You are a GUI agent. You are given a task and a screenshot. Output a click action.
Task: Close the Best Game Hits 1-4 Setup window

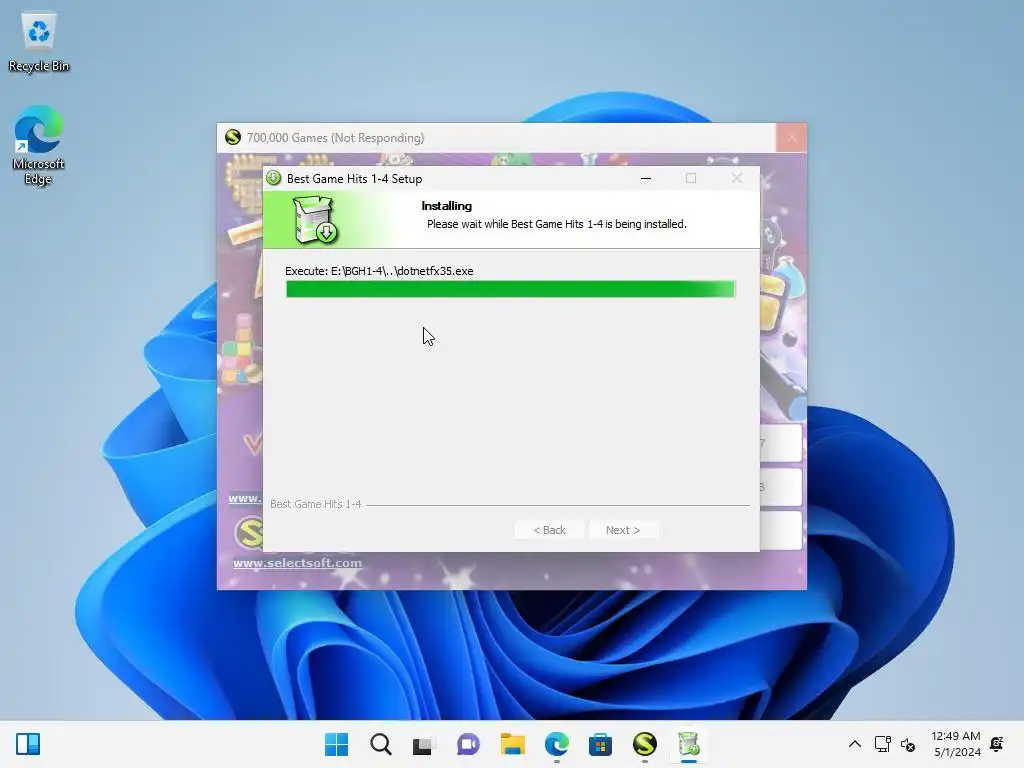[737, 178]
